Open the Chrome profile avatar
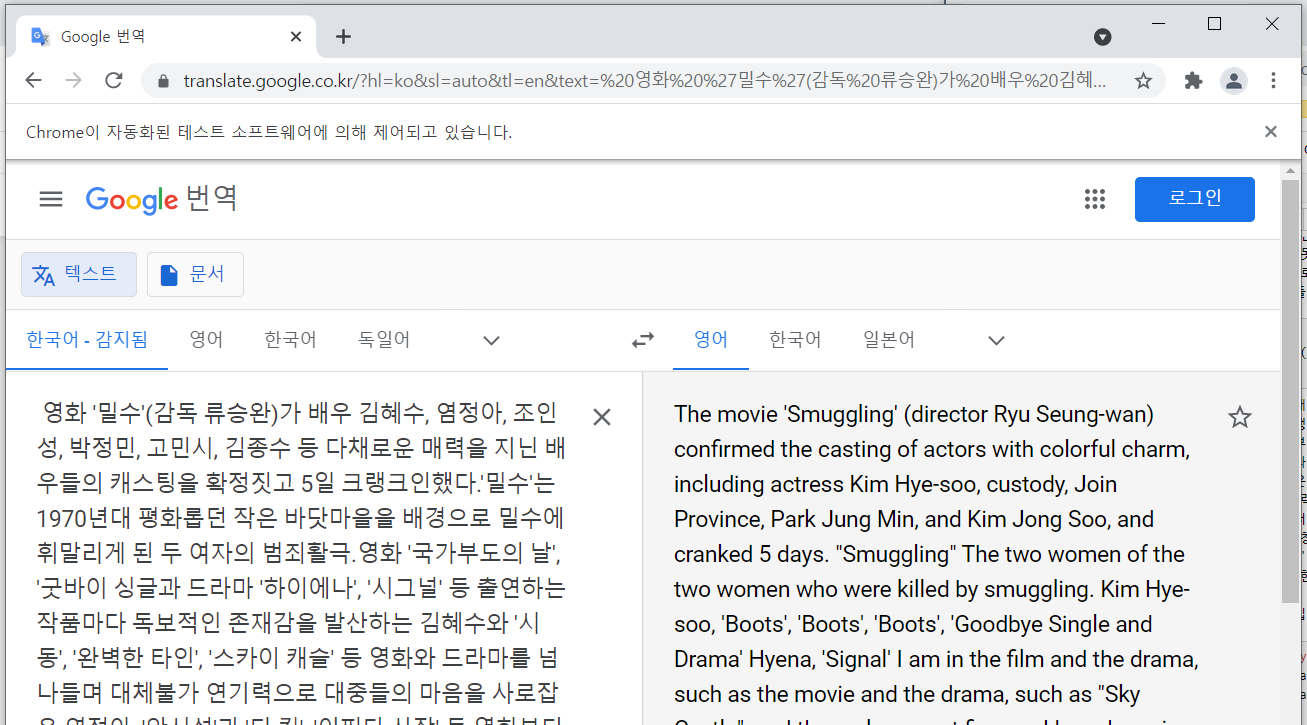 [1234, 81]
